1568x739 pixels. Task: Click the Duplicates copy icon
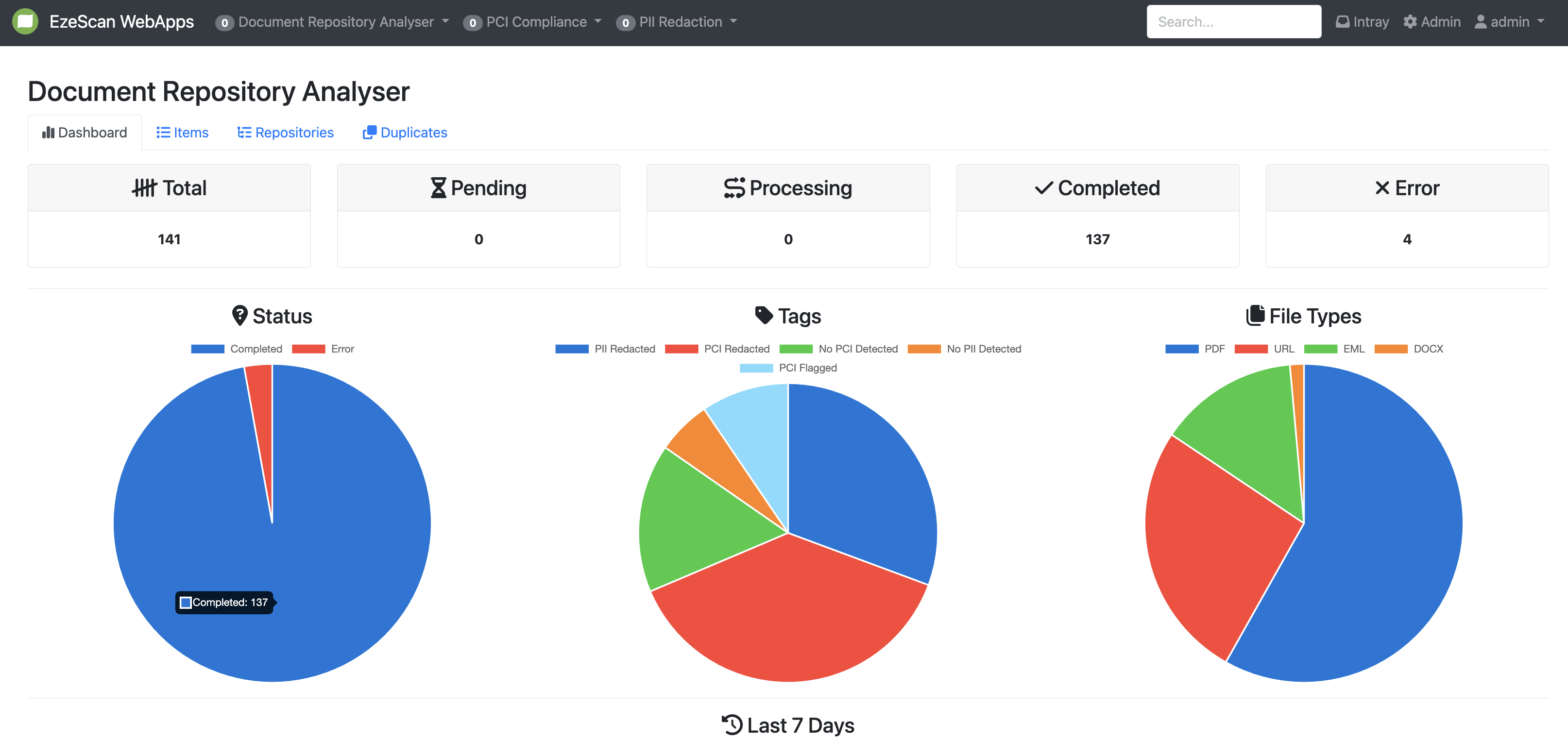pos(369,133)
